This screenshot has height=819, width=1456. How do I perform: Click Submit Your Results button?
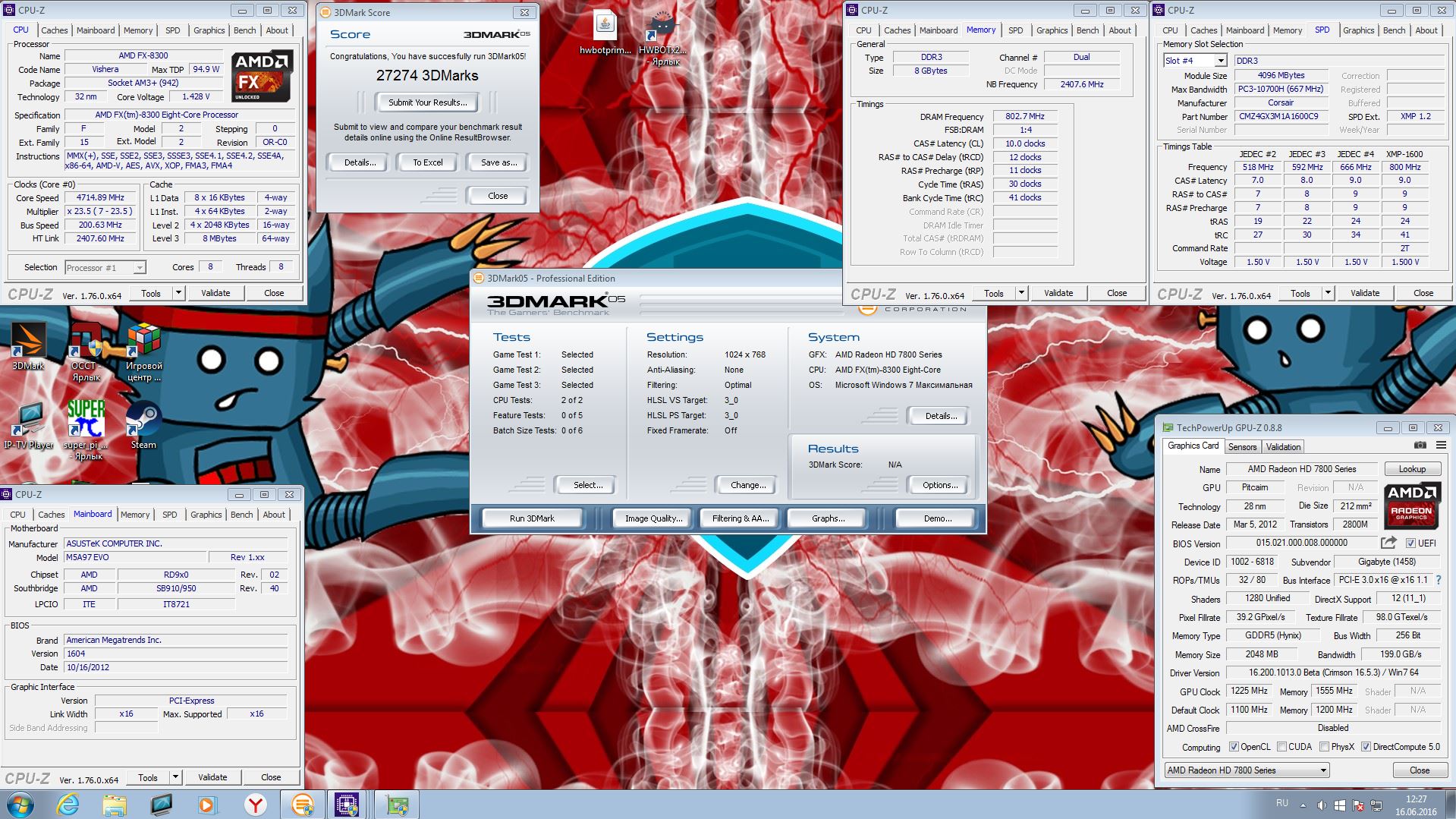428,102
